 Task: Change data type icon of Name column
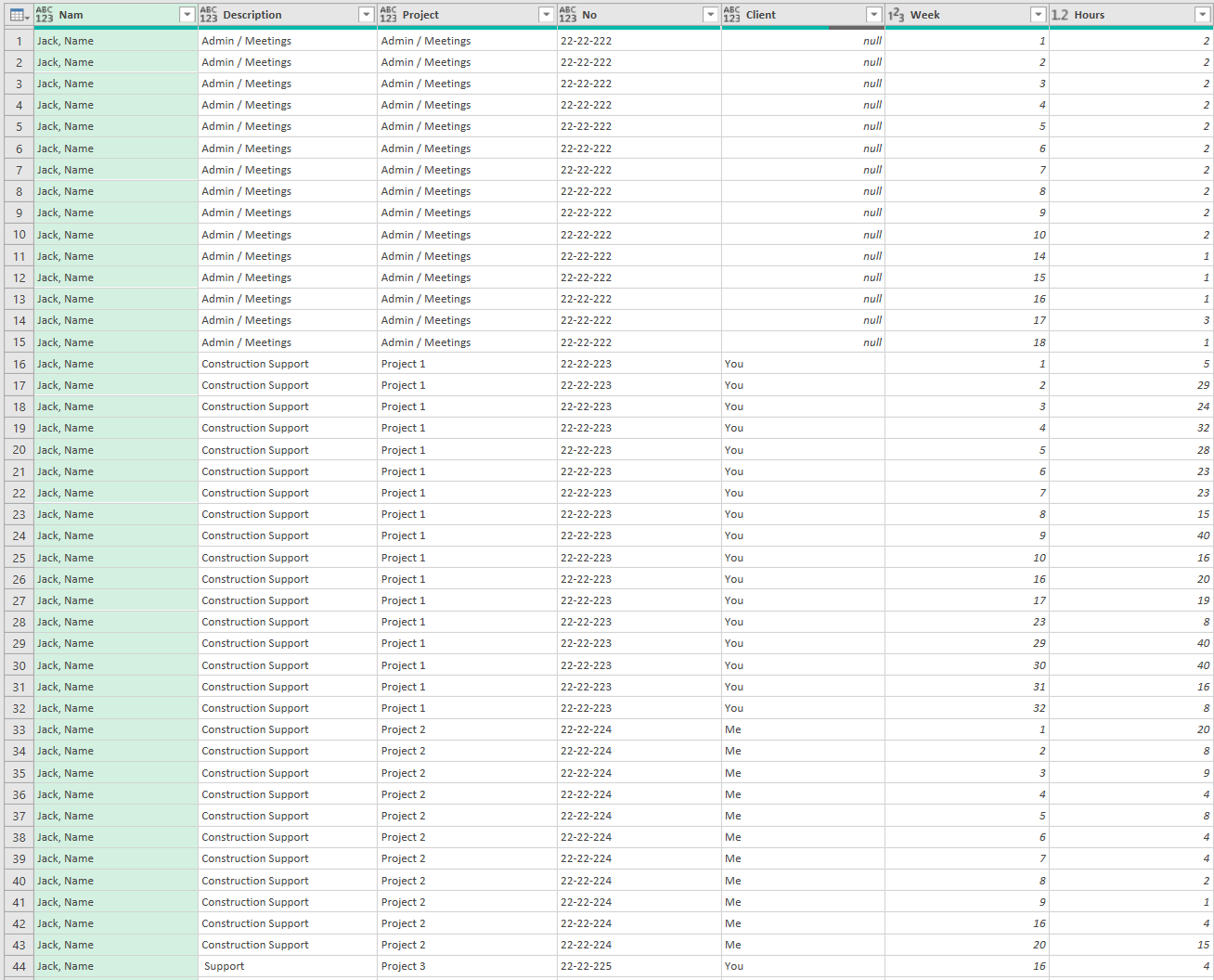(x=45, y=15)
